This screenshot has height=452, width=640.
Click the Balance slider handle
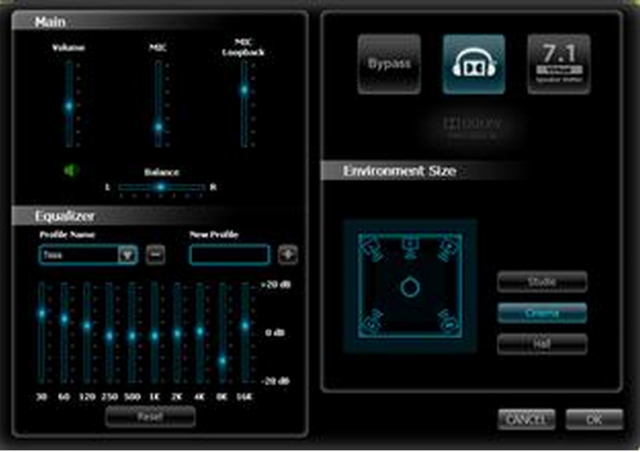[x=159, y=187]
